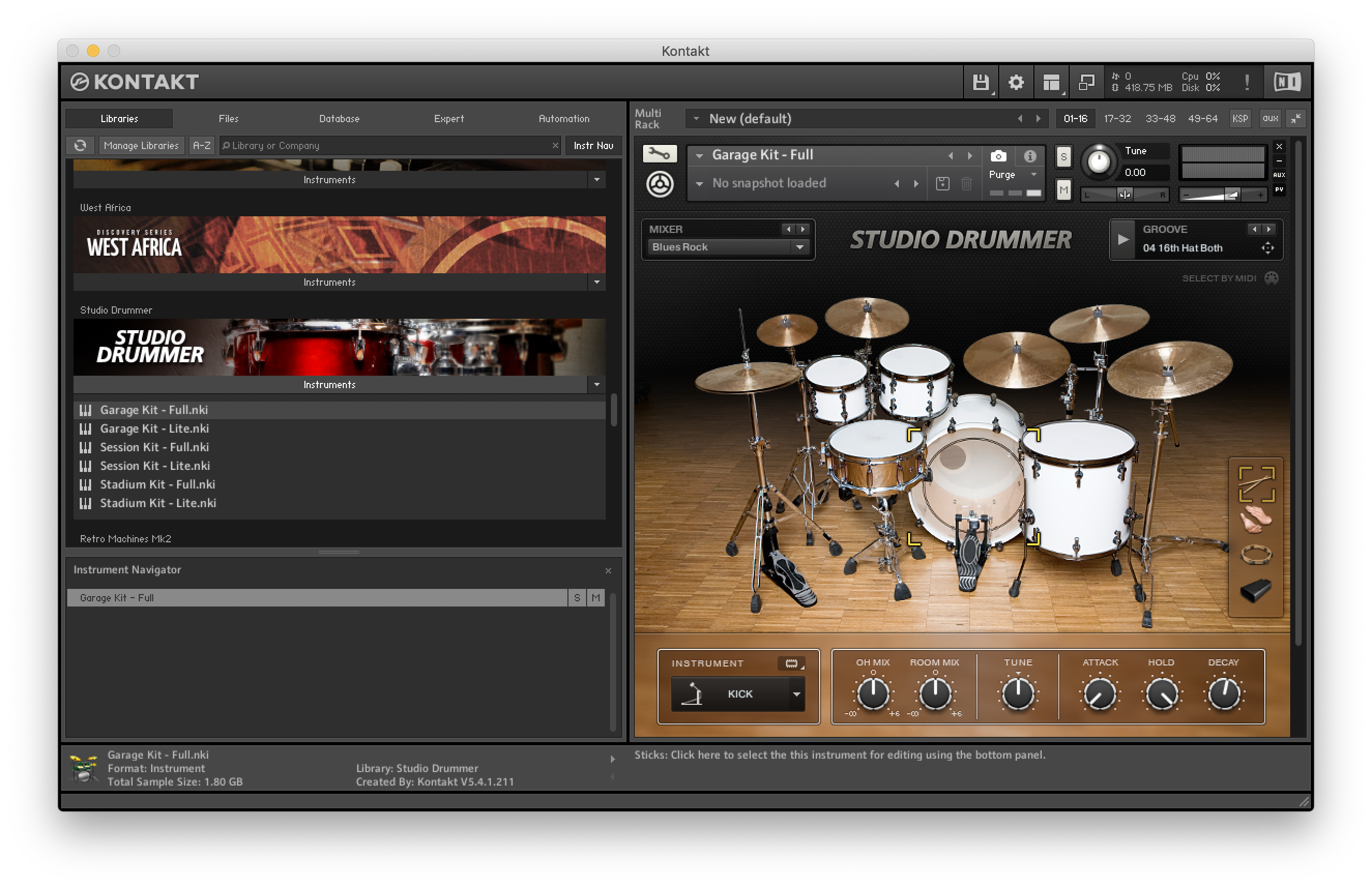Screen dimensions: 1372x888
Task: Toggle Solo in Instrument Navigator row
Action: point(577,598)
